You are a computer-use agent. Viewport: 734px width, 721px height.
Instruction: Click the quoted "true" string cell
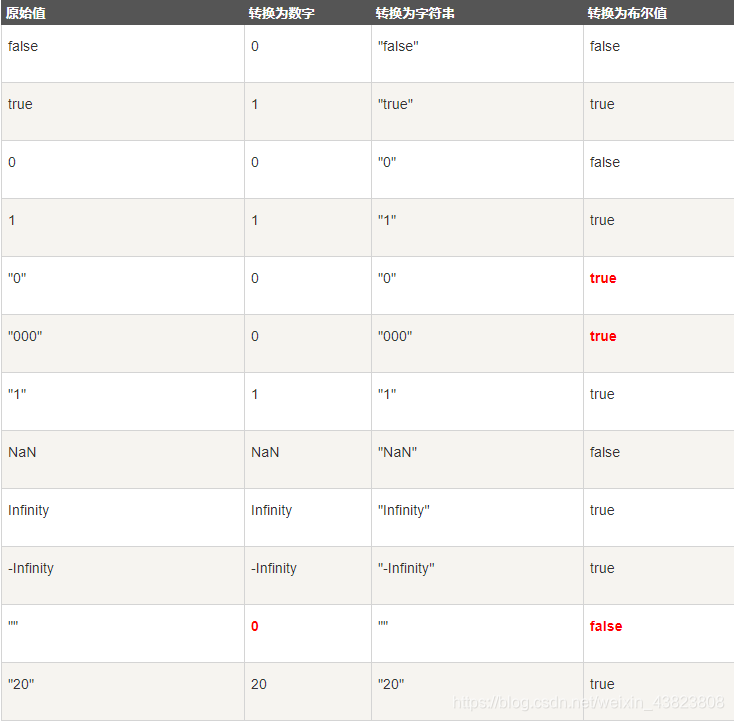[396, 104]
